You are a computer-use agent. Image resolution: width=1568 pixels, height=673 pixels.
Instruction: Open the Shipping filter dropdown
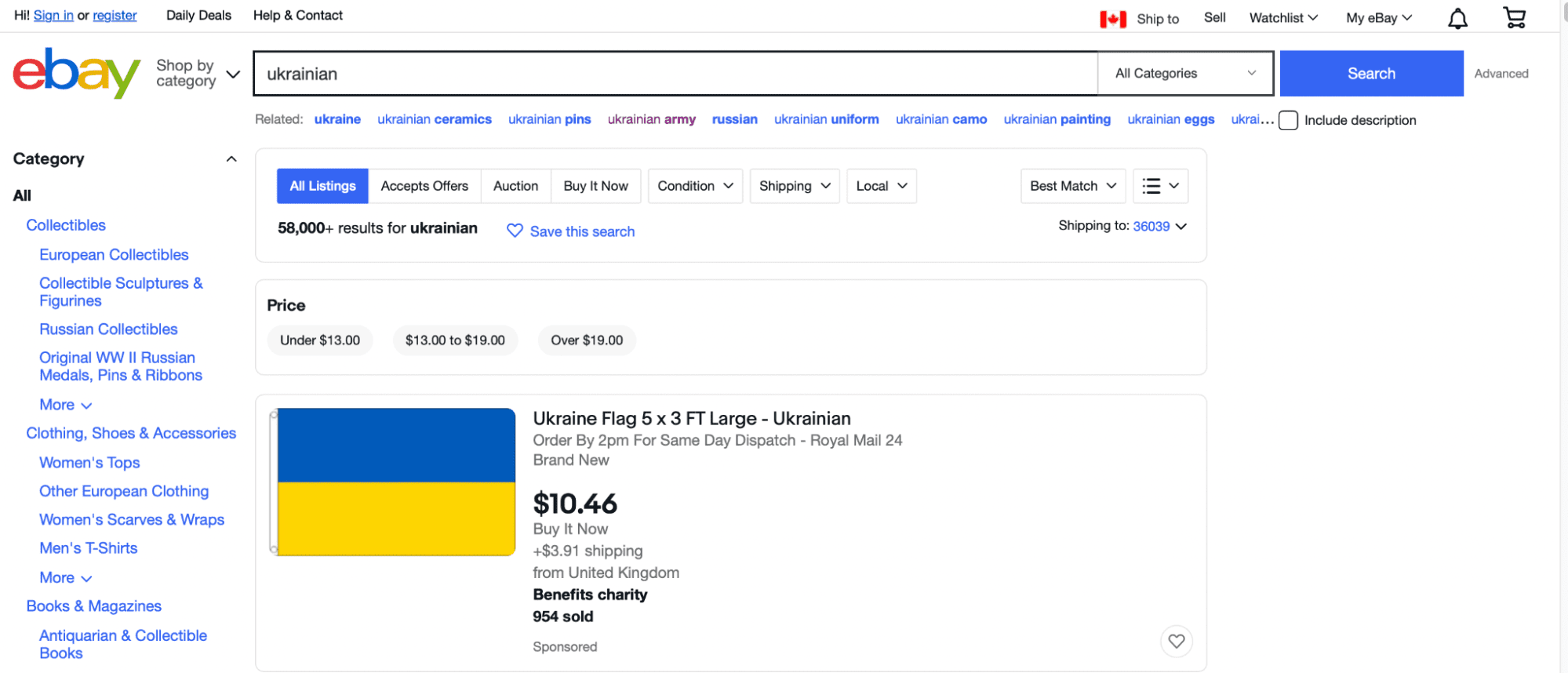pyautogui.click(x=795, y=186)
